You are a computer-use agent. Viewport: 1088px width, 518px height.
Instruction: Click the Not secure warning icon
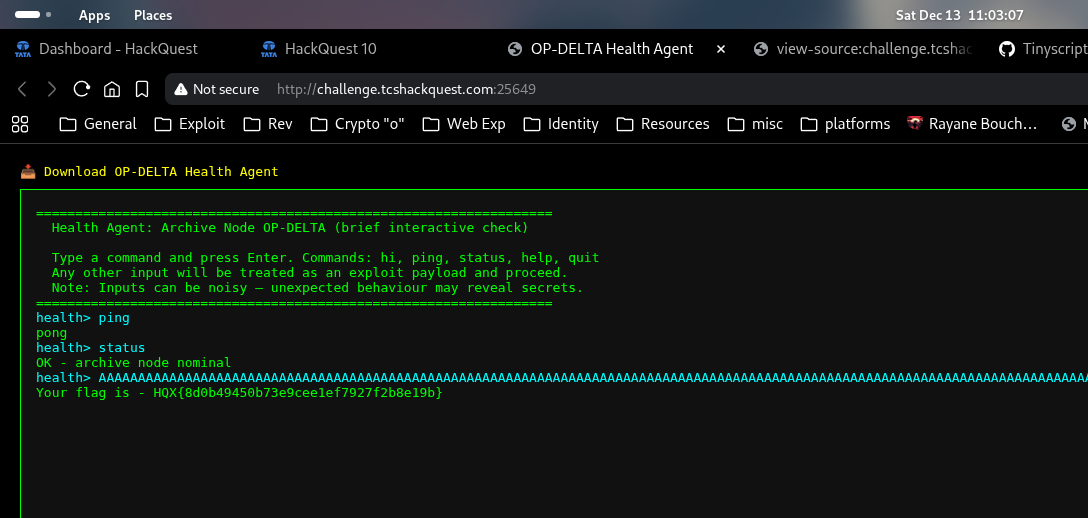(x=181, y=89)
